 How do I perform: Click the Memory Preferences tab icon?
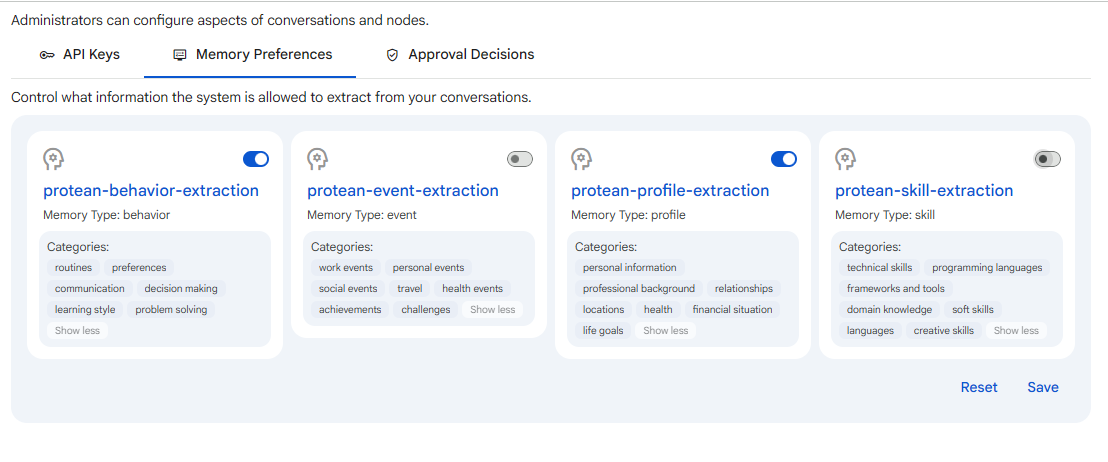click(179, 55)
